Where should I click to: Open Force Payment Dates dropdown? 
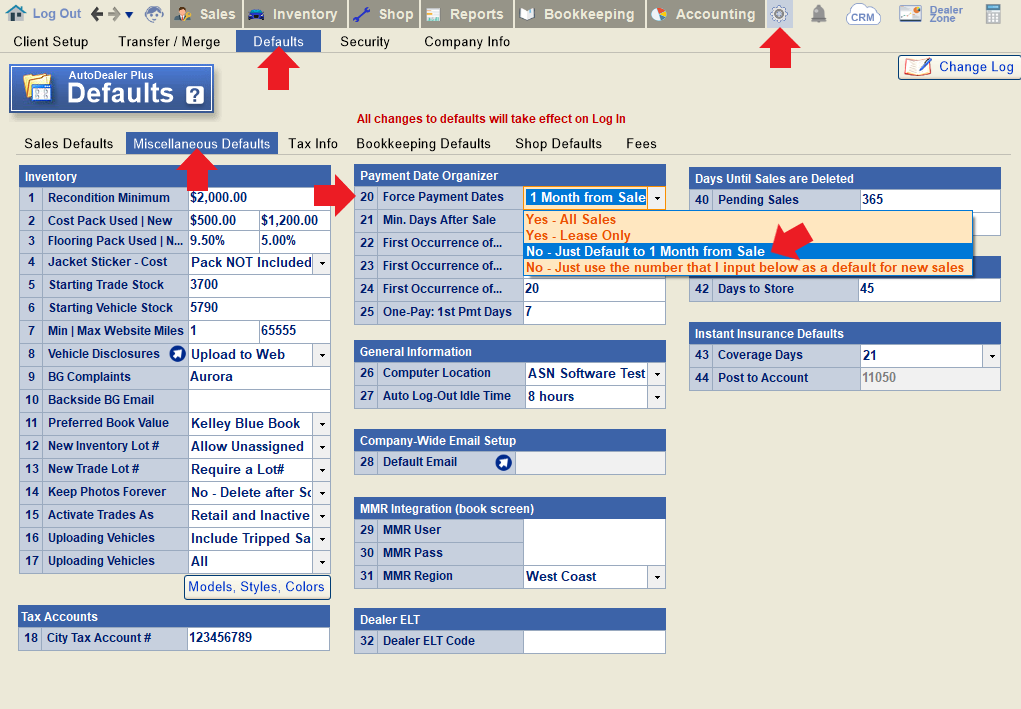click(x=657, y=198)
